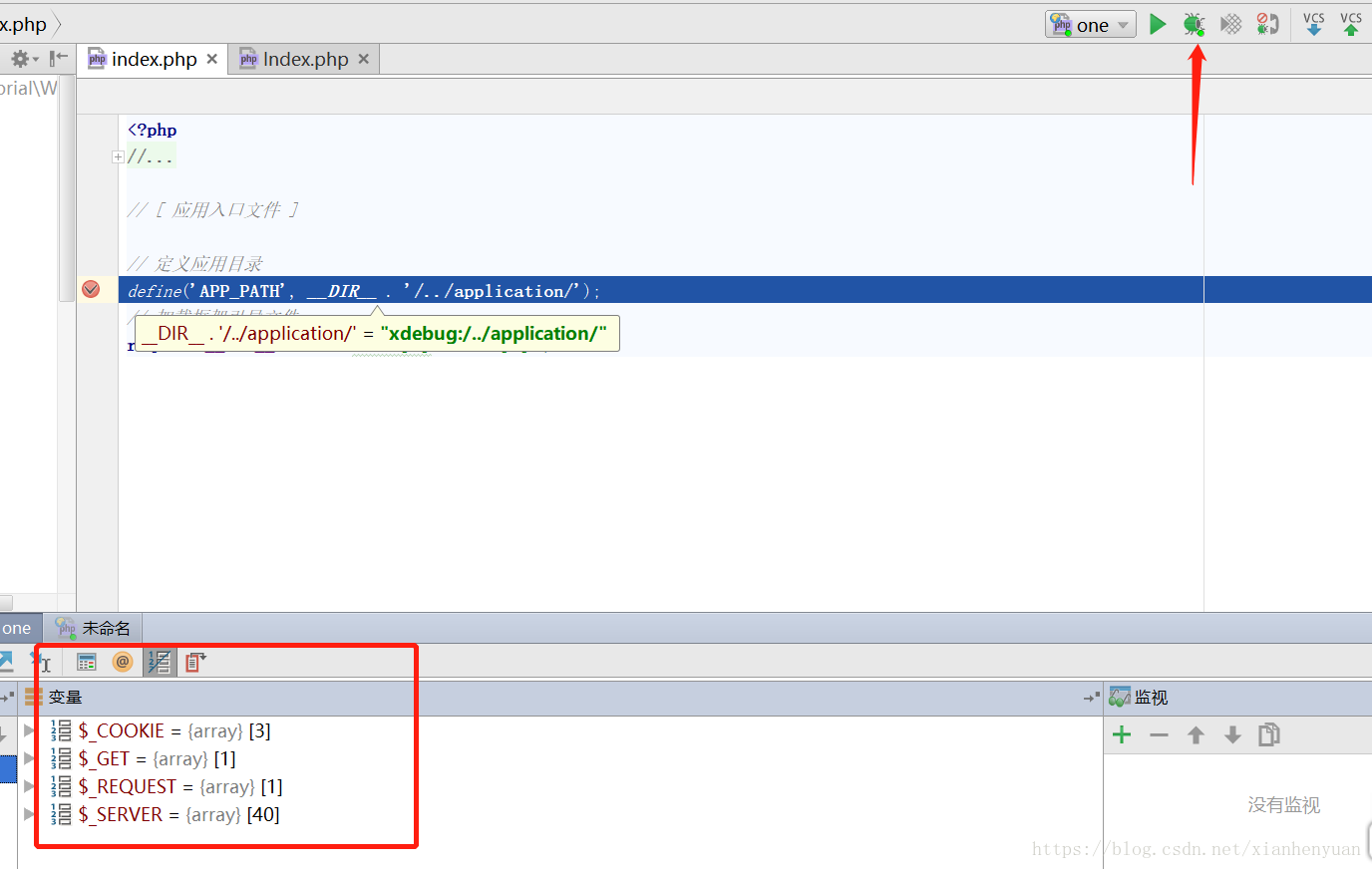The height and width of the screenshot is (869, 1372).
Task: Remove watch with the minus icon
Action: [1159, 734]
